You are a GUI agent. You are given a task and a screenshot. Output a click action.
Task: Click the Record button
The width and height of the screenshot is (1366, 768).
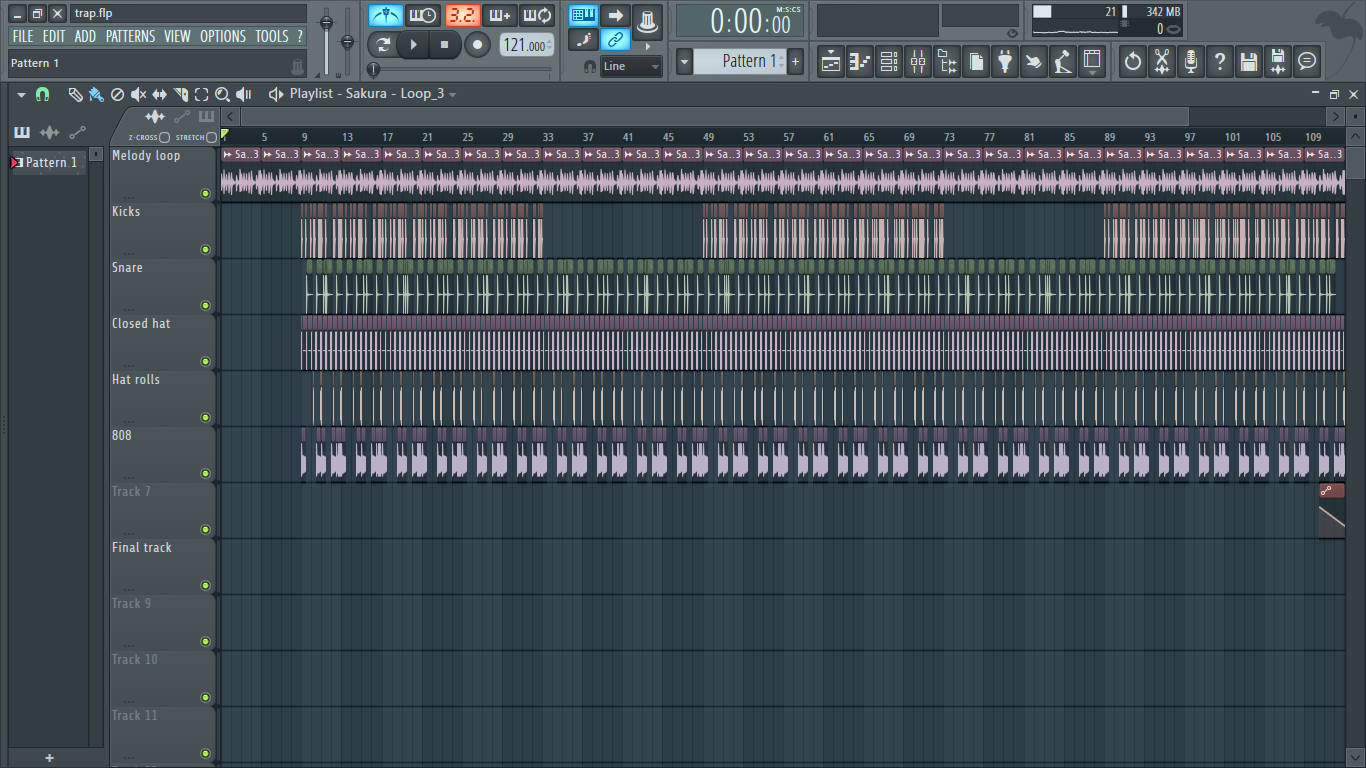pyautogui.click(x=478, y=45)
